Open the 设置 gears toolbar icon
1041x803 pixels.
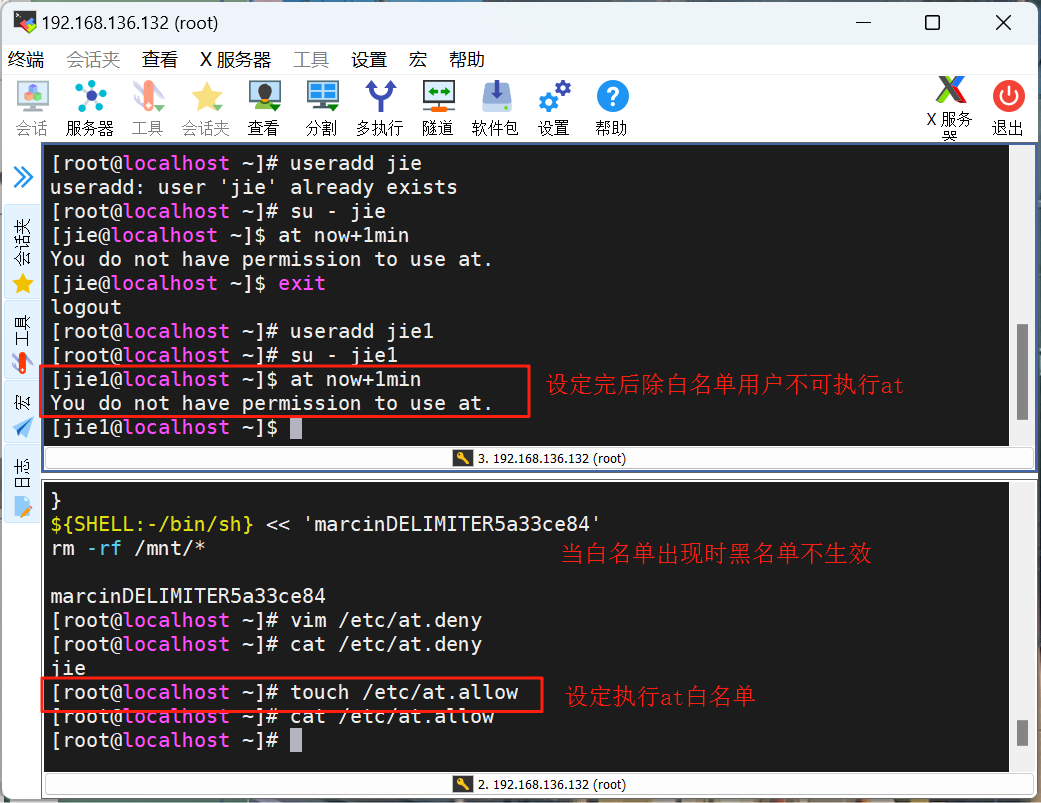click(554, 108)
